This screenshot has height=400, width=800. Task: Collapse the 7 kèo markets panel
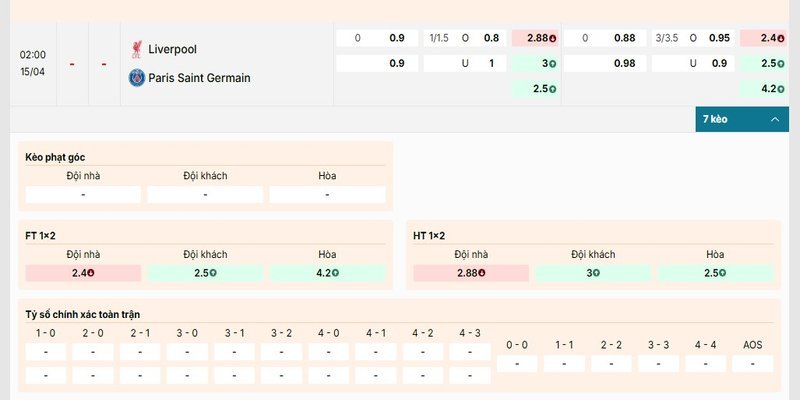click(x=774, y=119)
